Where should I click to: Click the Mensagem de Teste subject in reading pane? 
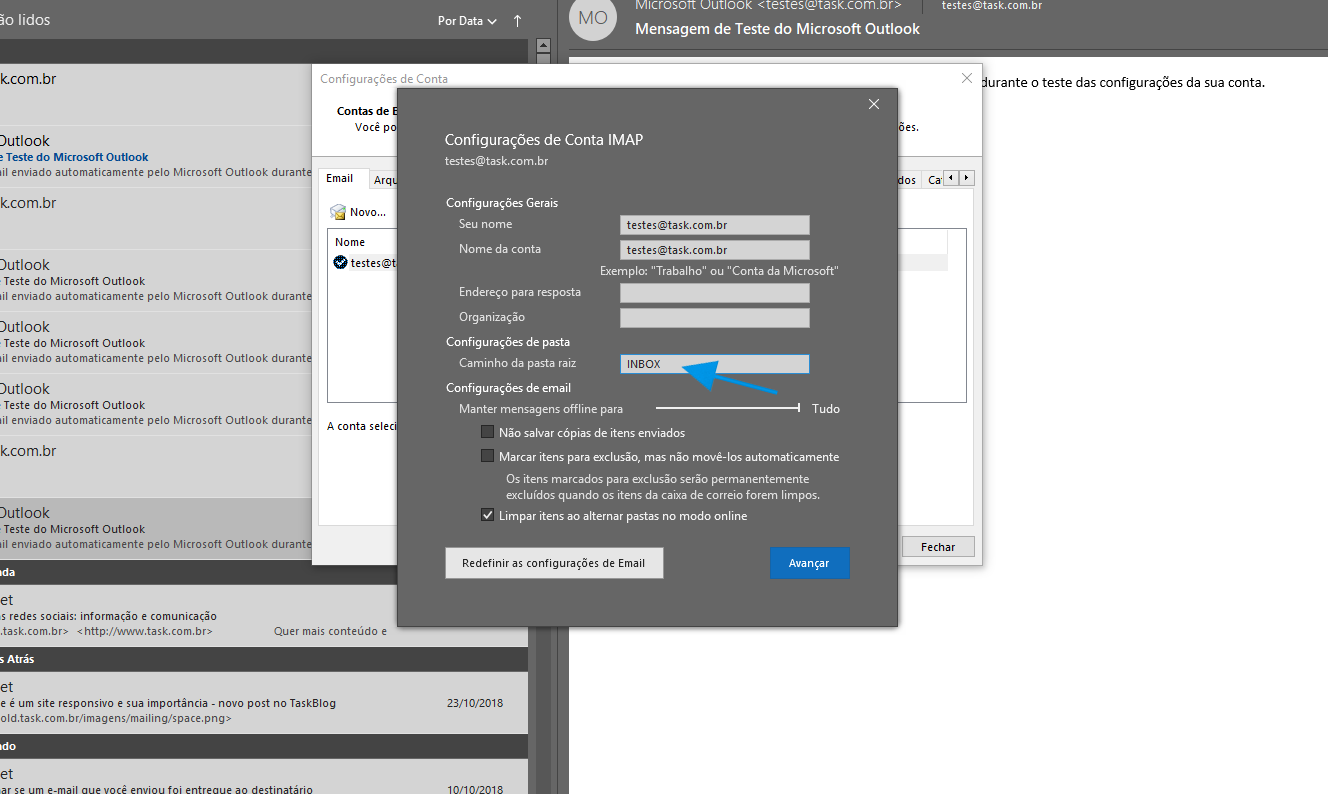tap(777, 29)
